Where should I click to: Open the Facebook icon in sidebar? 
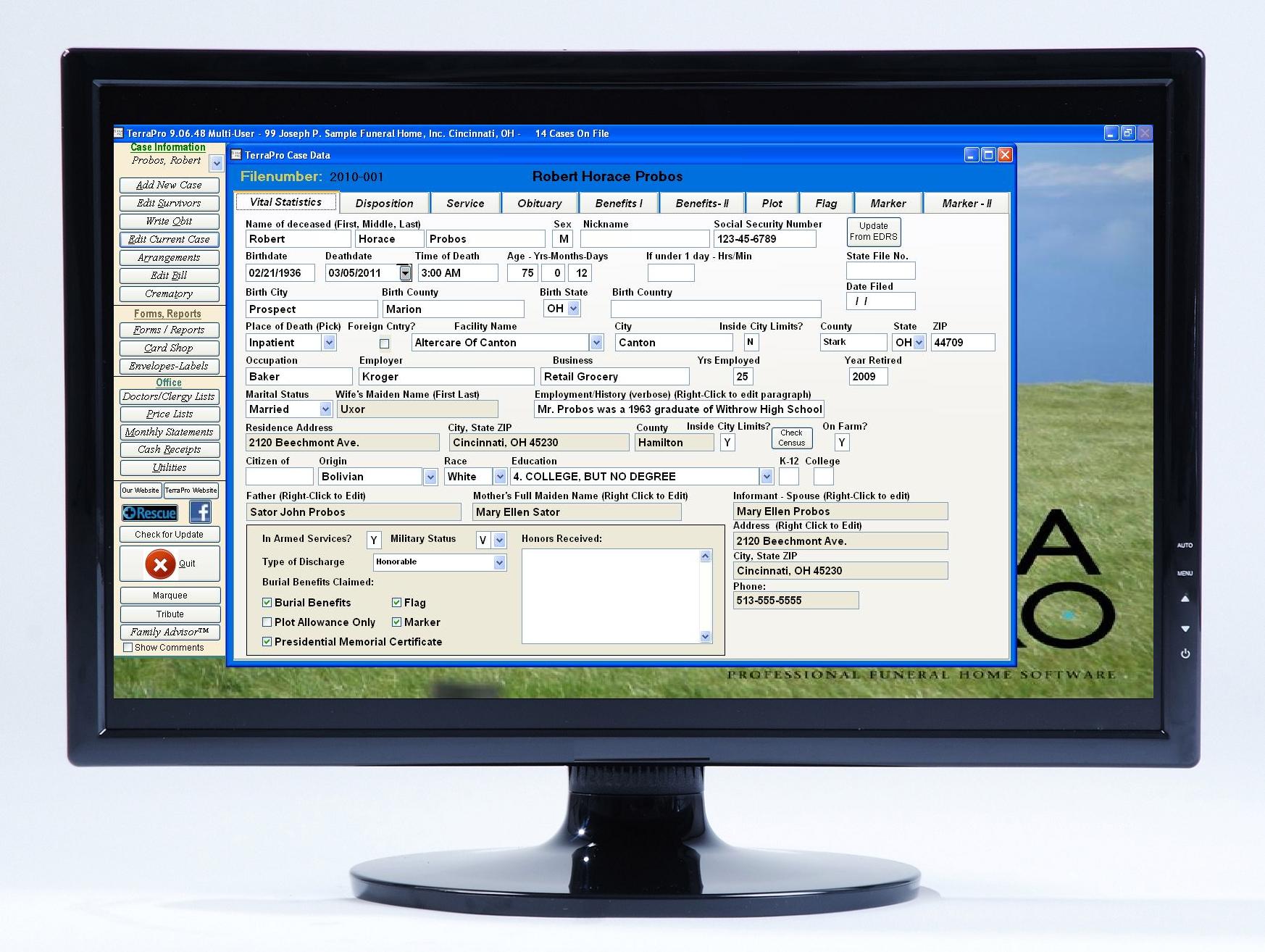[x=201, y=512]
